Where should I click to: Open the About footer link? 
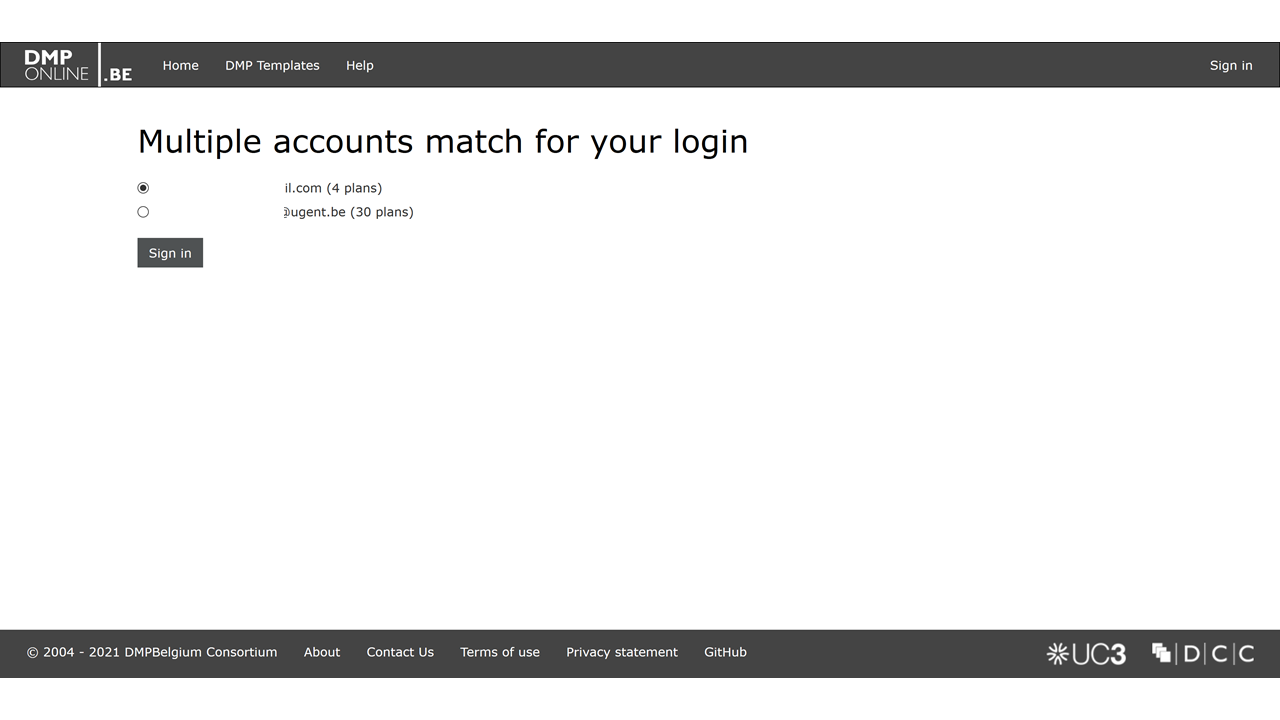[x=322, y=652]
